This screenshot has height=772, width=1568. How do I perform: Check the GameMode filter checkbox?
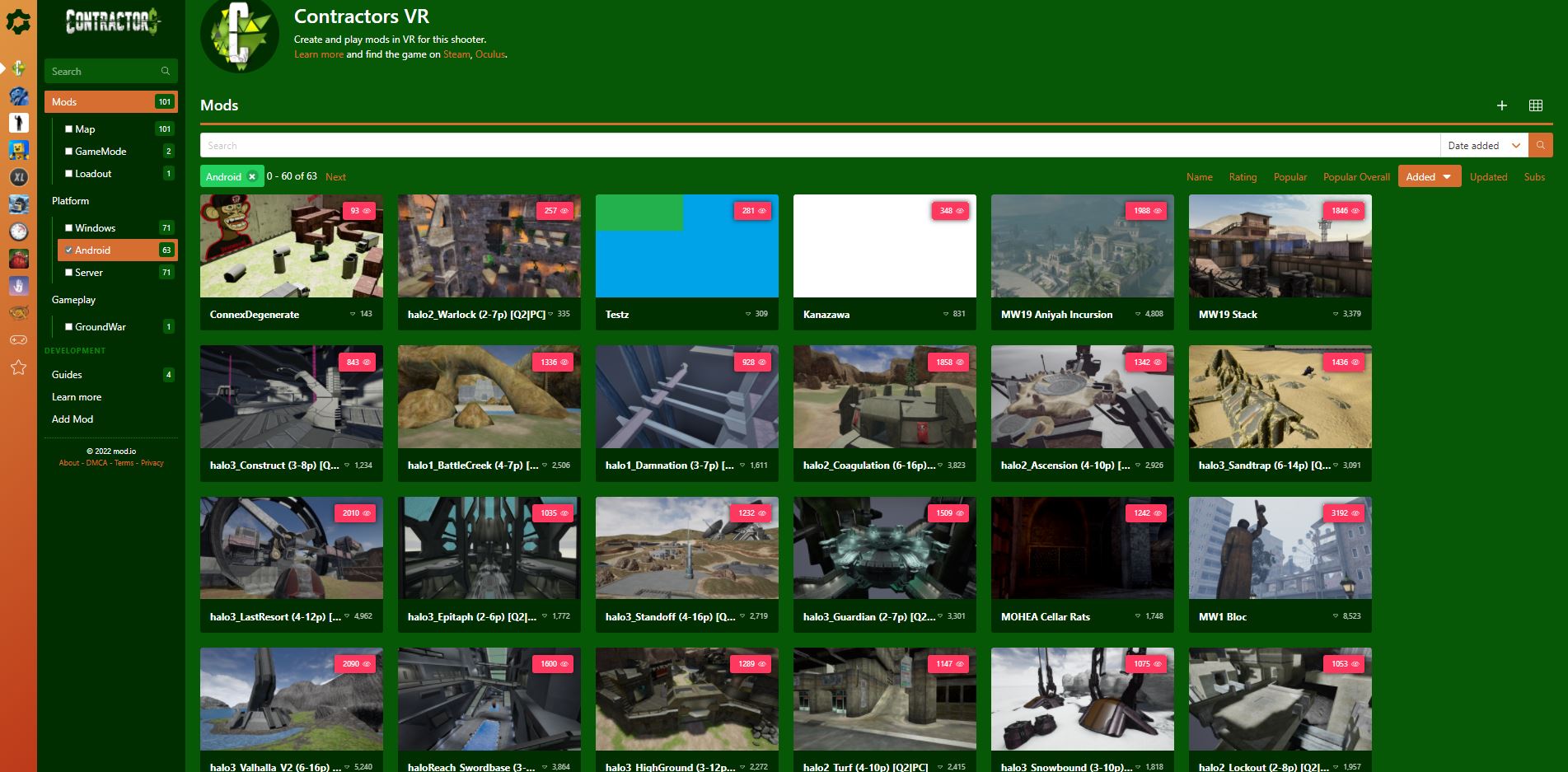pyautogui.click(x=69, y=152)
